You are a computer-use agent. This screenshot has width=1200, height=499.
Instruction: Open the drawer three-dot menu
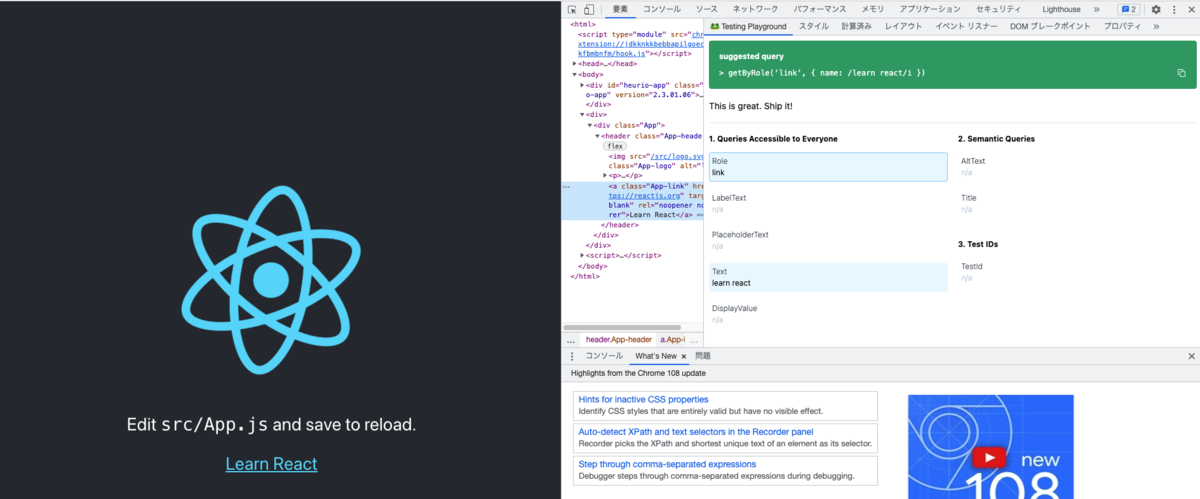[572, 356]
